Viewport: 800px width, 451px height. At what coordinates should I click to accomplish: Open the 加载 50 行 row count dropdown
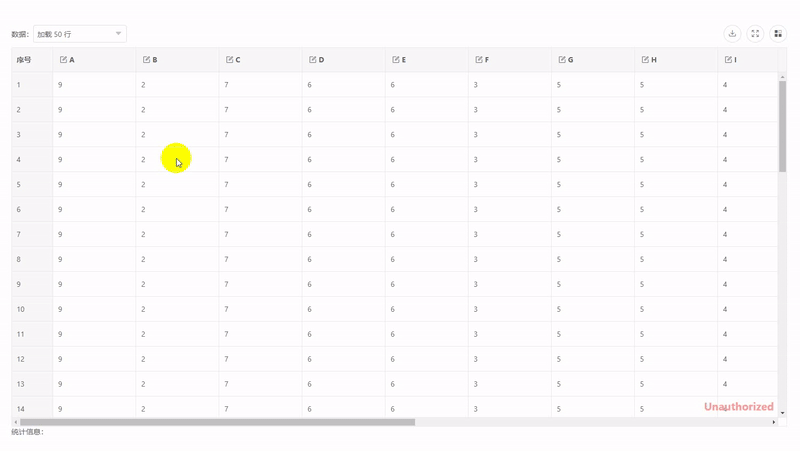coord(80,34)
